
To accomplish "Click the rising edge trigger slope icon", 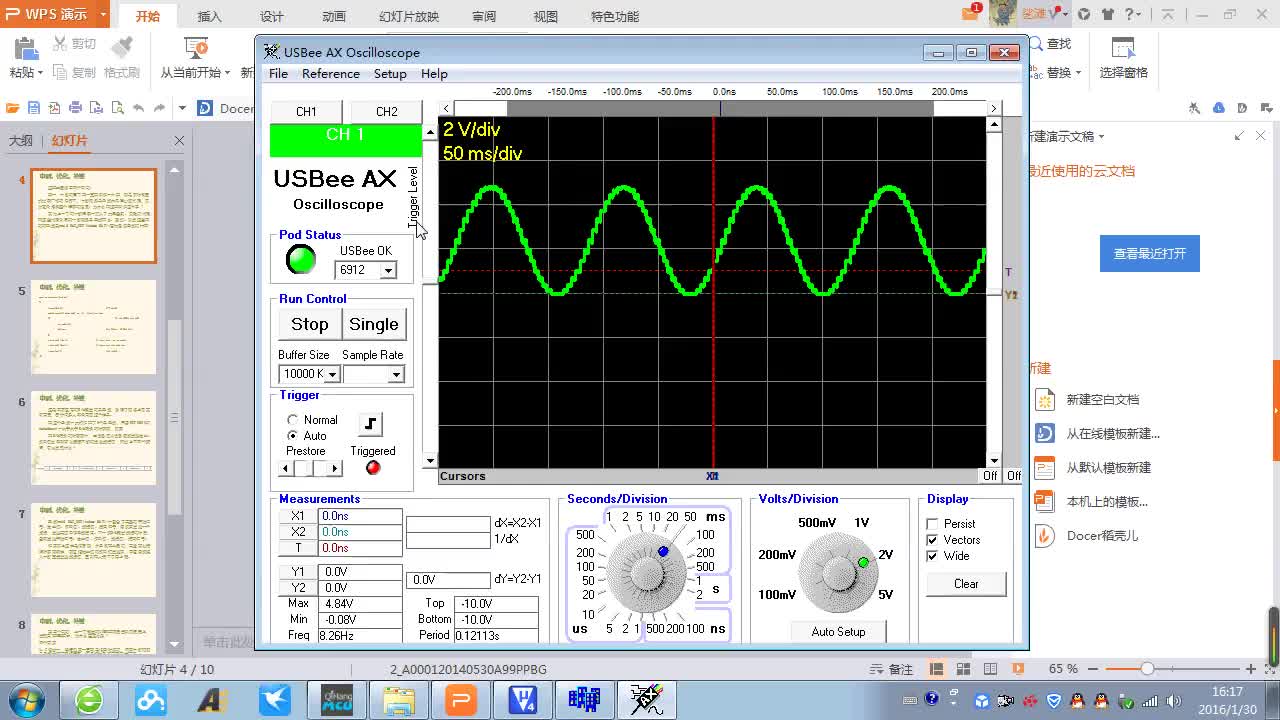I will pyautogui.click(x=370, y=424).
